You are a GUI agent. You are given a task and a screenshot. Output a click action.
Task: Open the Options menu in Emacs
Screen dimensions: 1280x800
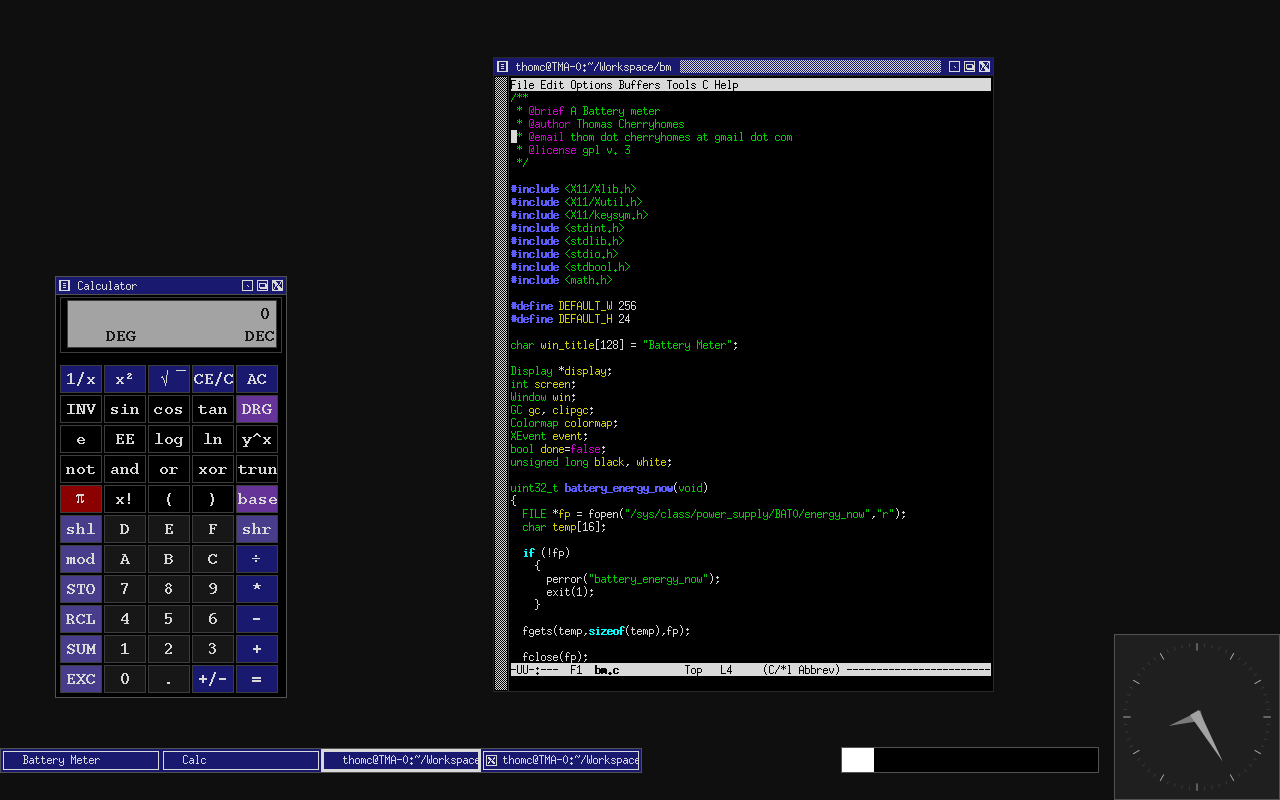[591, 85]
